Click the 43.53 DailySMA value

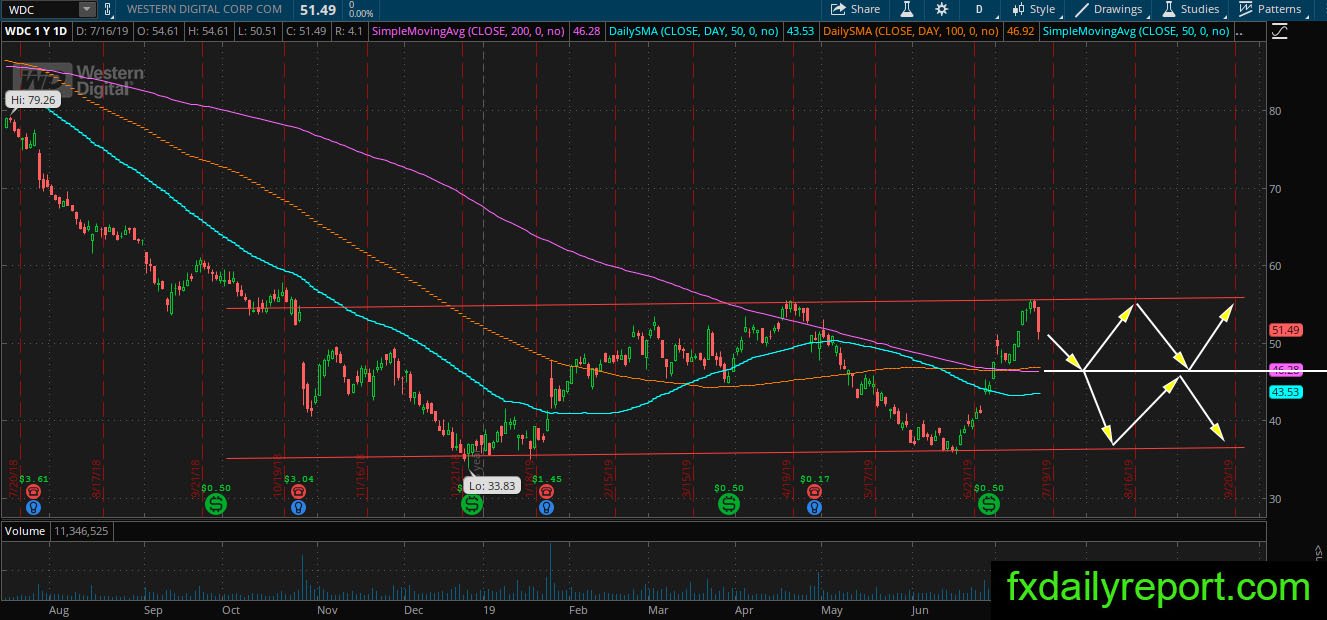click(800, 31)
